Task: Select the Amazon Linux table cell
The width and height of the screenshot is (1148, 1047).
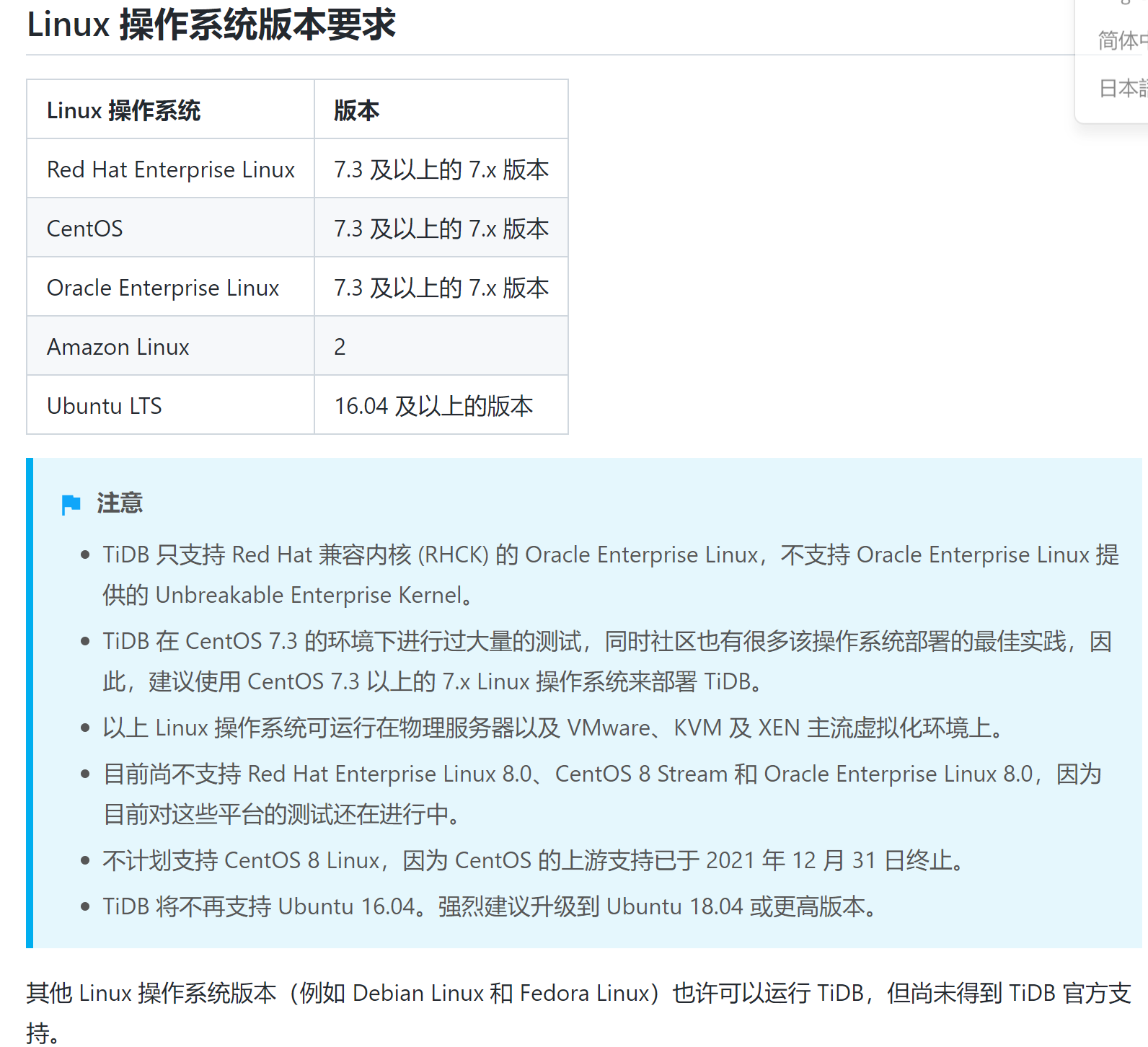Action: (x=170, y=346)
